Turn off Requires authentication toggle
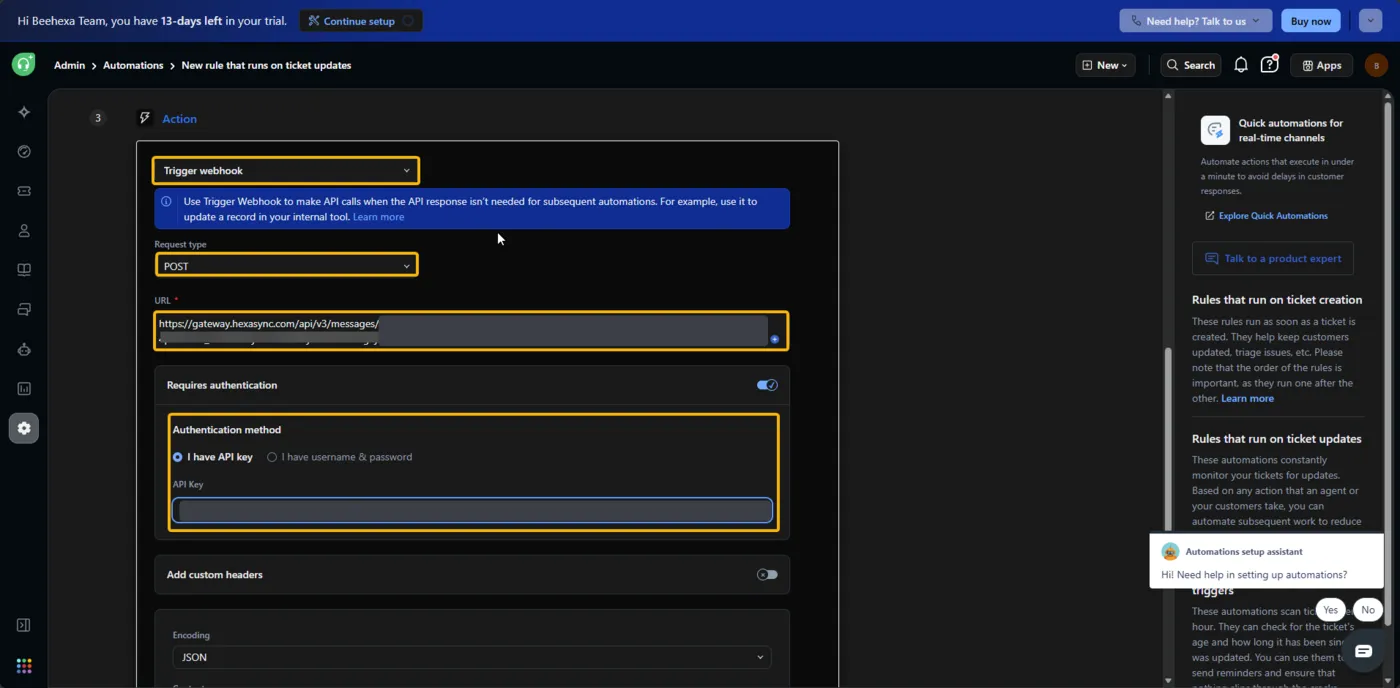The height and width of the screenshot is (688, 1400). (767, 385)
